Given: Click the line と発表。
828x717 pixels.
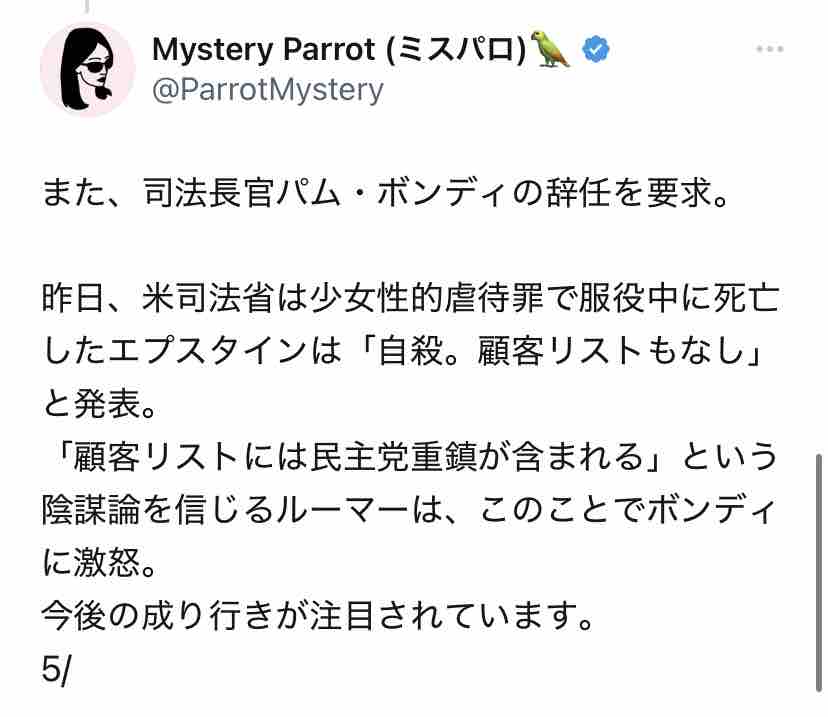Looking at the screenshot, I should coord(99,404).
